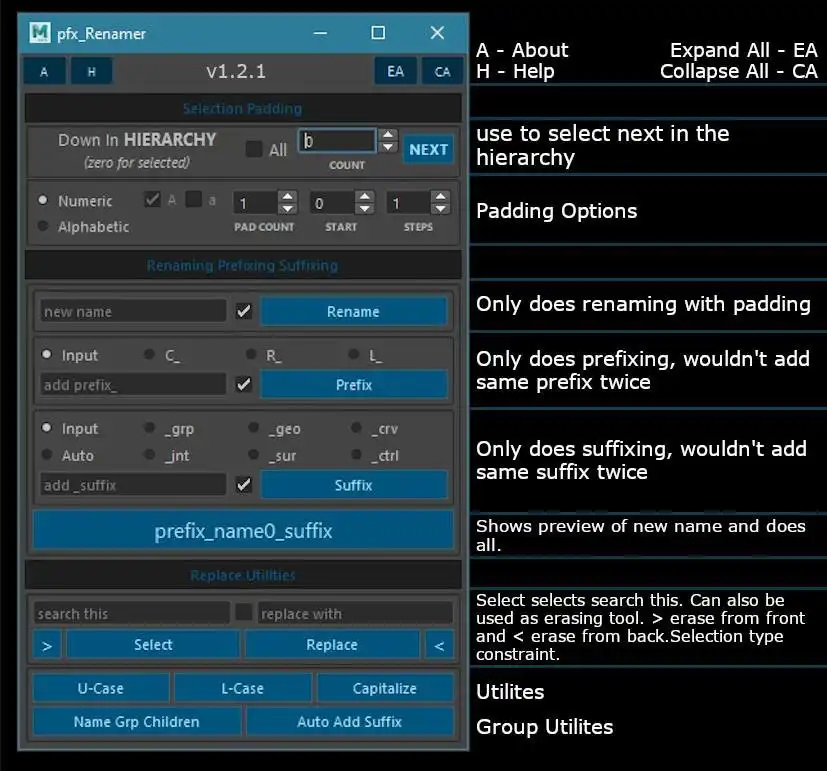Open About via the A button
Viewport: 827px width, 771px height.
coord(44,72)
